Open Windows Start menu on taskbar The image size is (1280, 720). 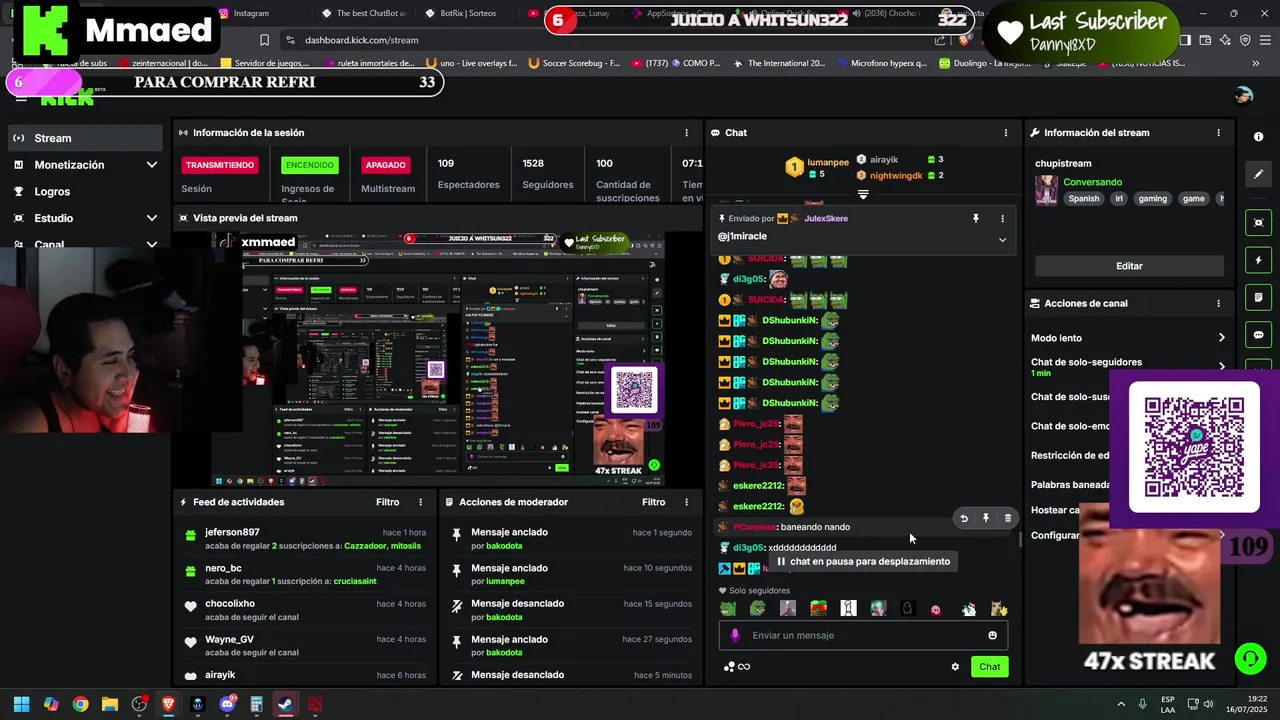(21, 704)
